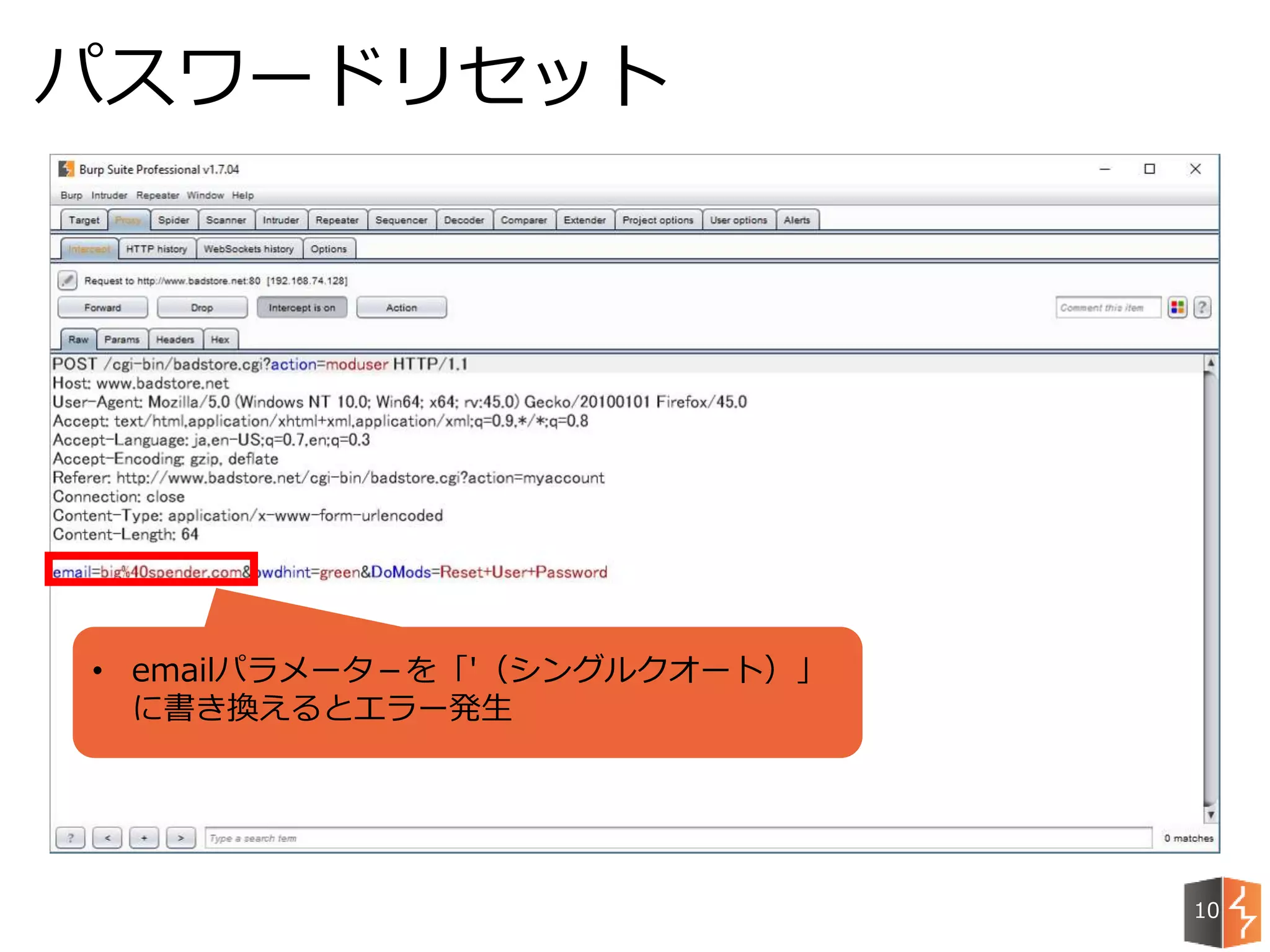Click the Content-Length: 64 line
Viewport: 1270px width, 952px height.
(125, 534)
